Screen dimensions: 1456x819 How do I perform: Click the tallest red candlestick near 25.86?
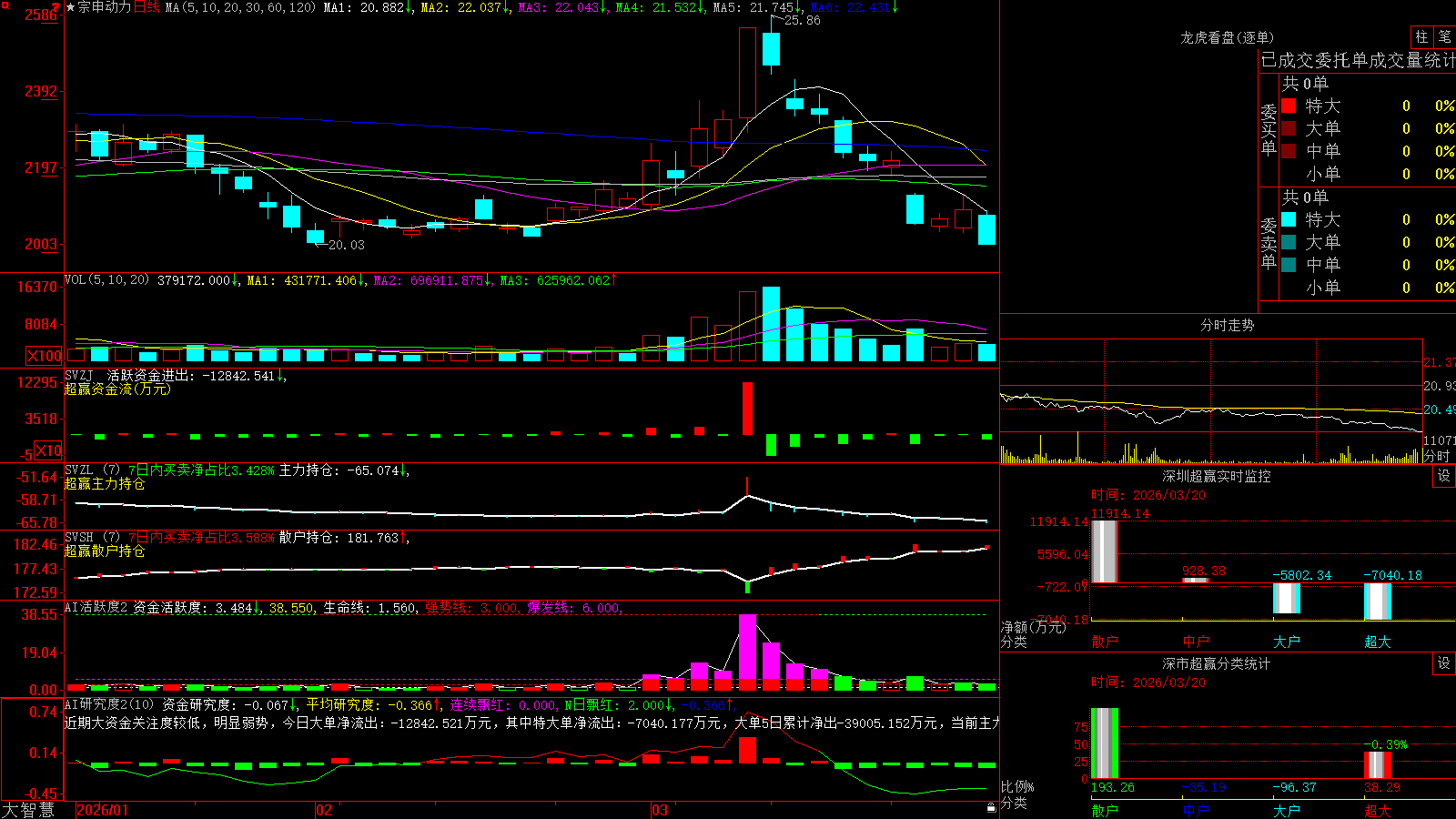[747, 73]
